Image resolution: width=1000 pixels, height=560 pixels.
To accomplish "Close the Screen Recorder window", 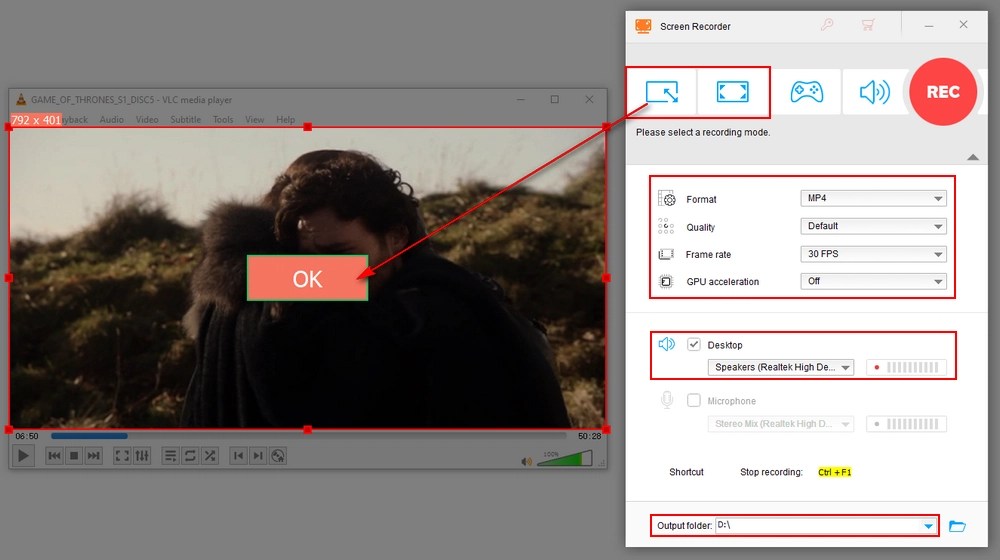I will (x=963, y=25).
